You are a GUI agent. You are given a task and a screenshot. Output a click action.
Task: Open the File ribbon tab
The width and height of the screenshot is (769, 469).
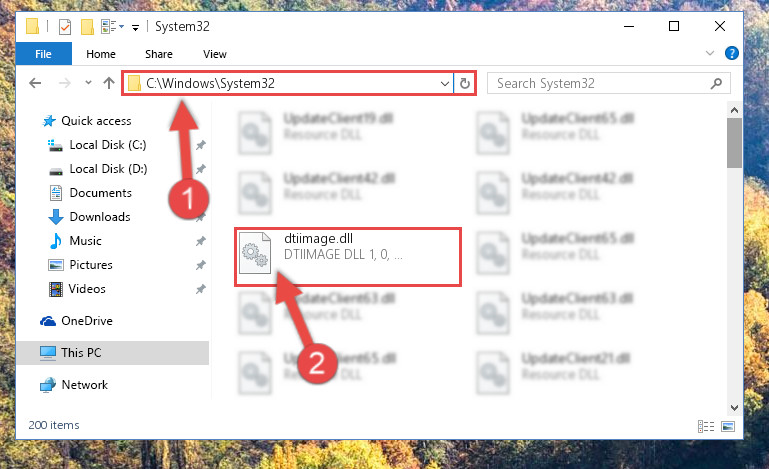(x=44, y=54)
